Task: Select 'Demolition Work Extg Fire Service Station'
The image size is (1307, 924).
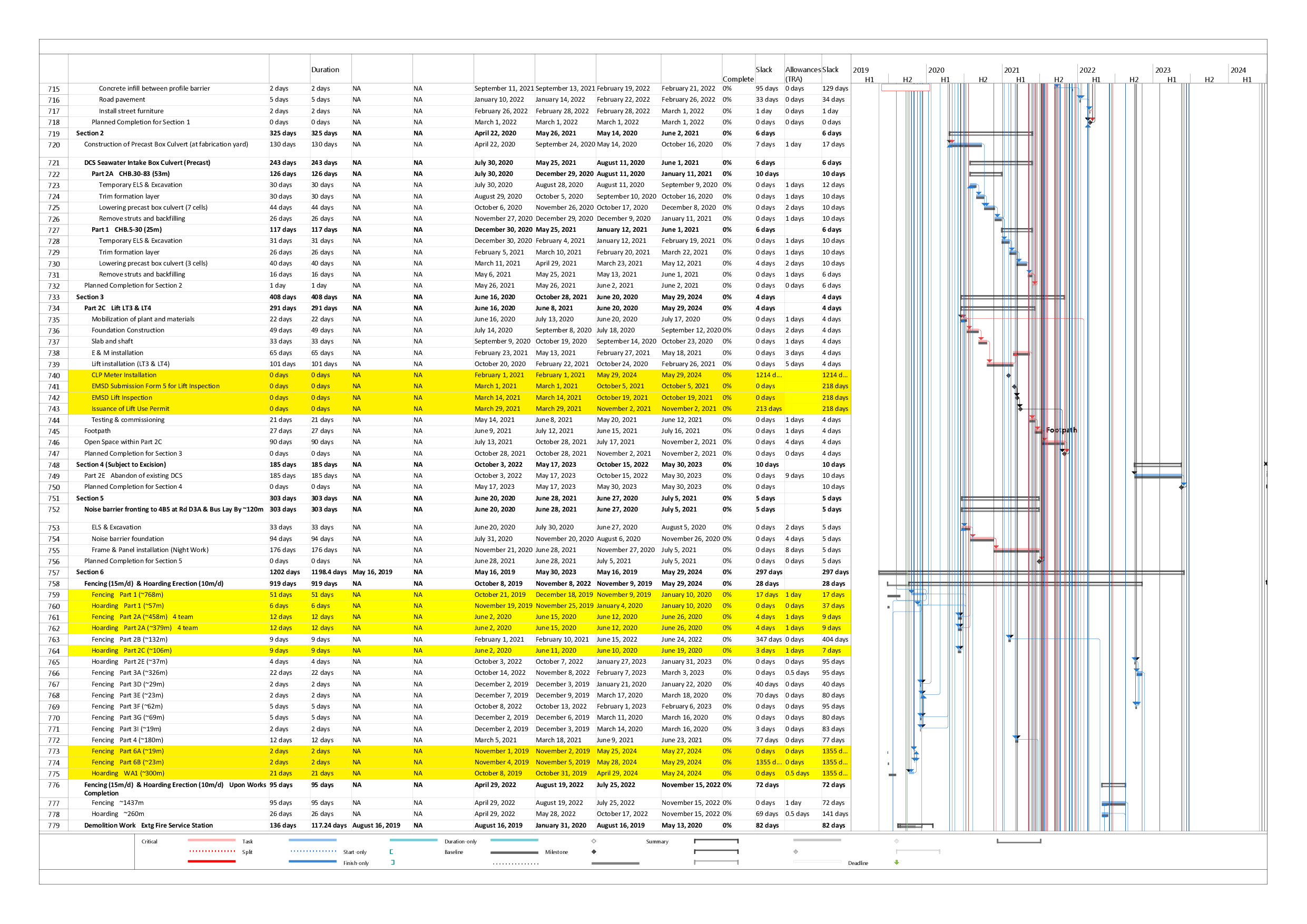Action: (149, 825)
